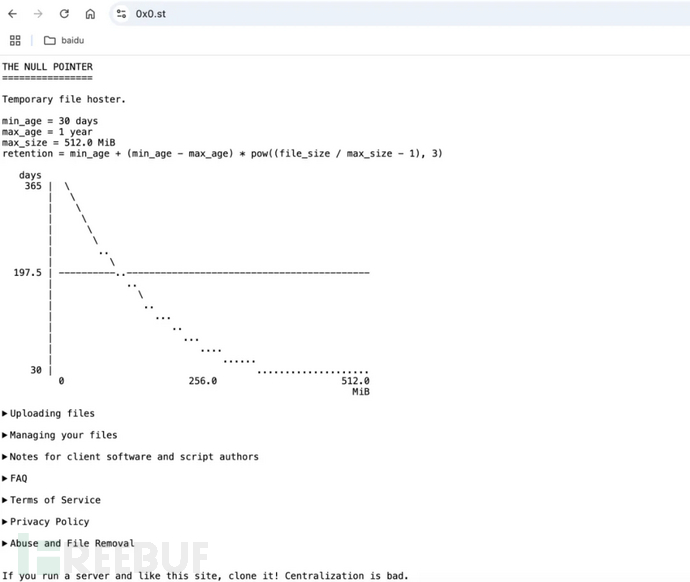This screenshot has width=690, height=582.
Task: Click the min_age = 30 days line
Action: click(x=50, y=121)
